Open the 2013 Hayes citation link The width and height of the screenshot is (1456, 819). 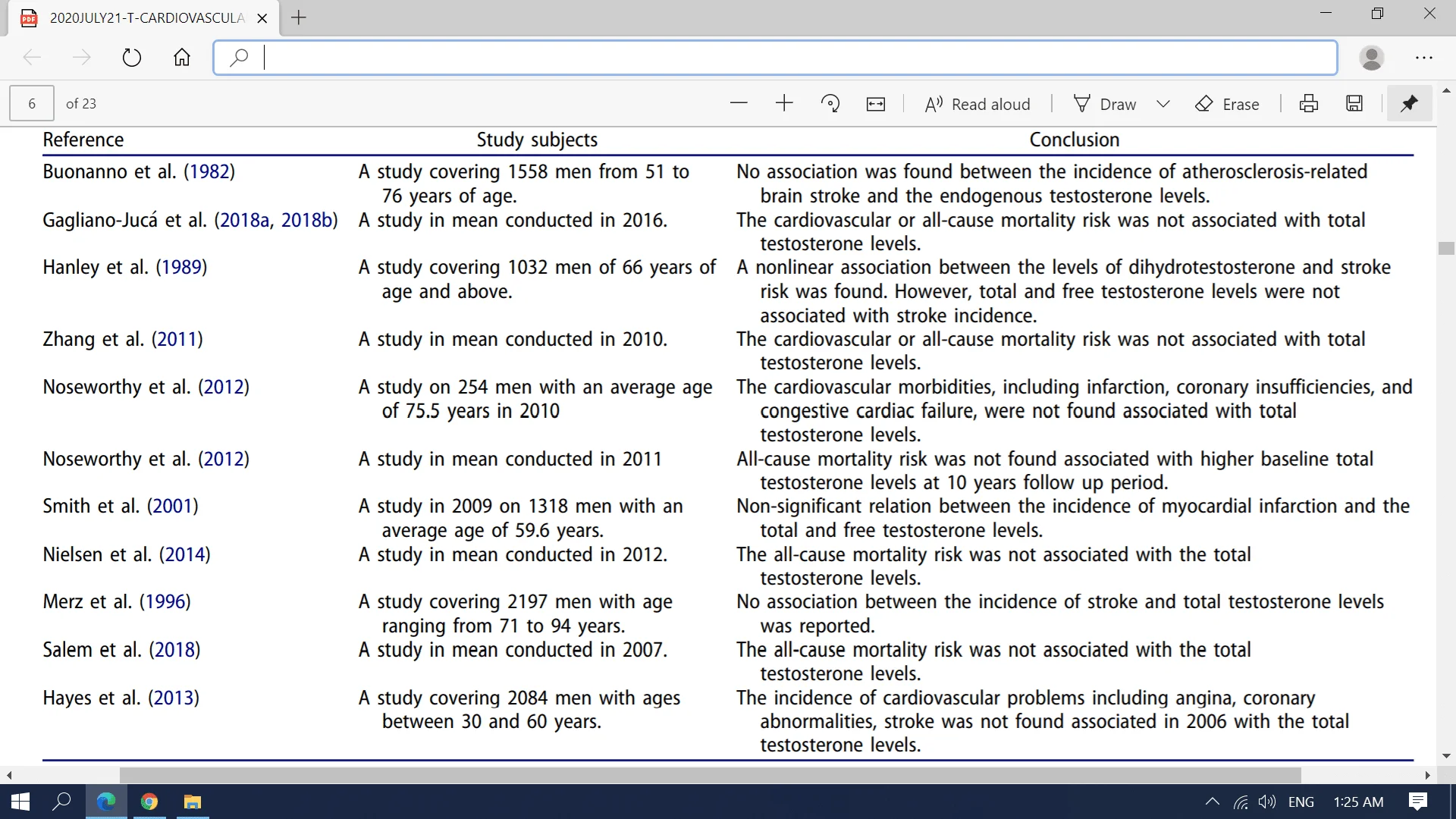click(x=174, y=698)
